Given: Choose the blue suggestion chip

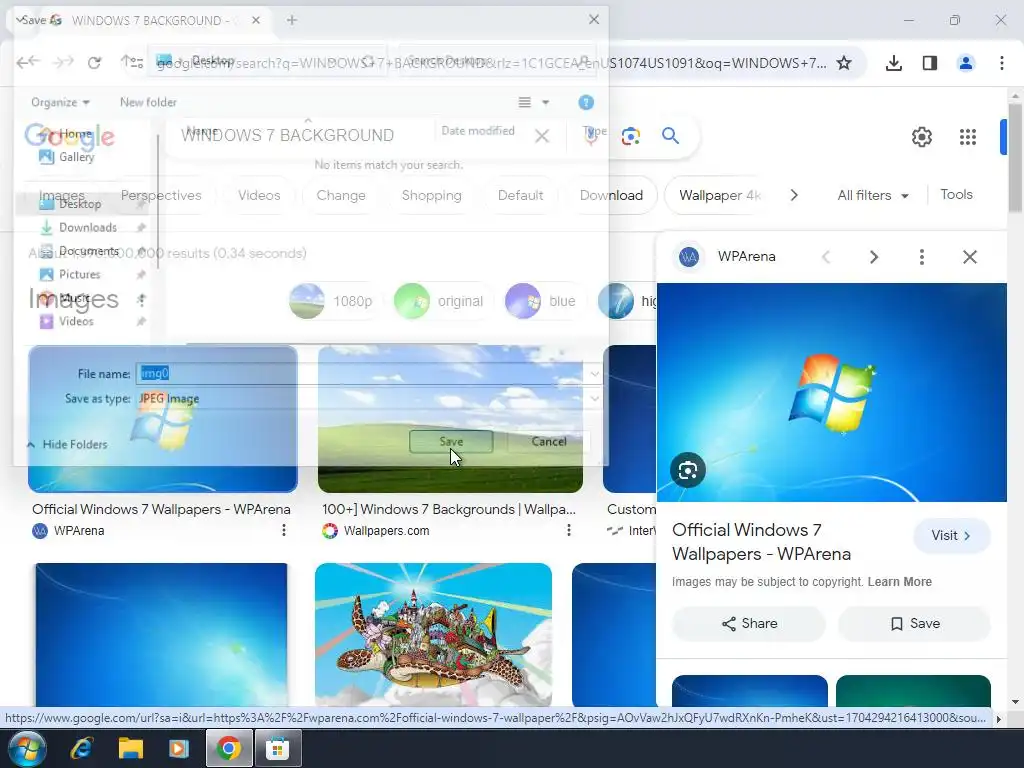Looking at the screenshot, I should point(543,301).
